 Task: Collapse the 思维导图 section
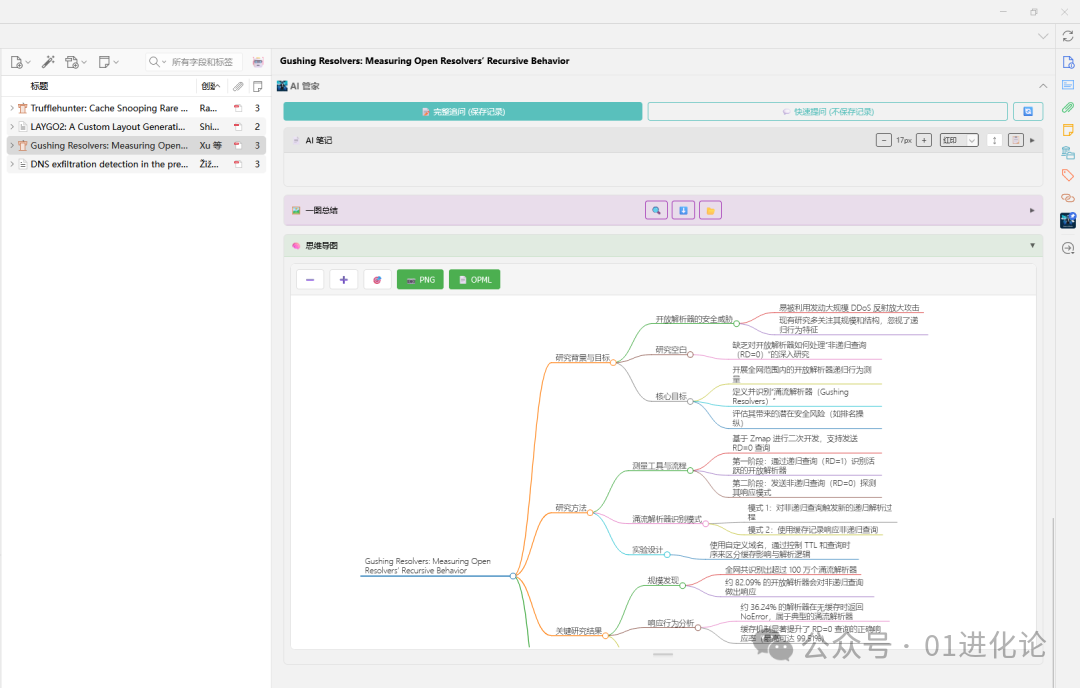click(x=1032, y=245)
